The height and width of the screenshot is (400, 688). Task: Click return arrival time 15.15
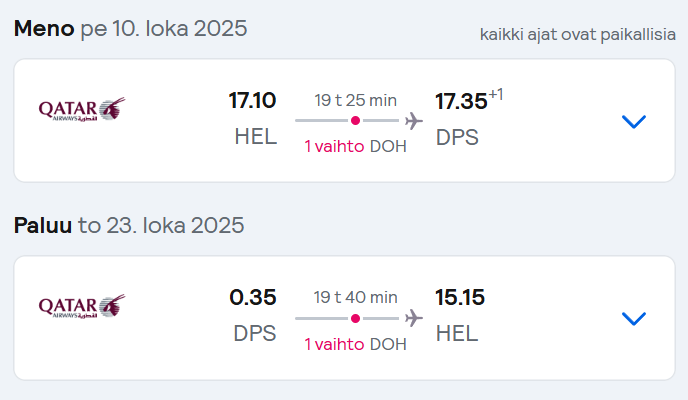460,297
